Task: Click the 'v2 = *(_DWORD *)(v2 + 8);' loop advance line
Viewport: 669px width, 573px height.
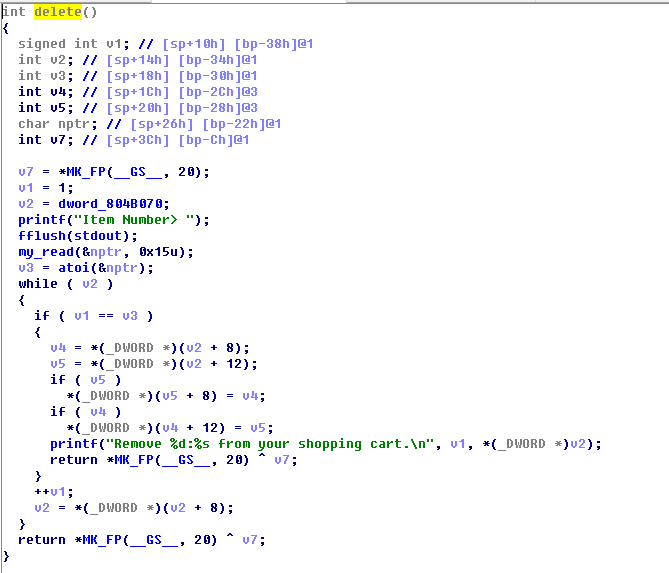Action: (134, 508)
